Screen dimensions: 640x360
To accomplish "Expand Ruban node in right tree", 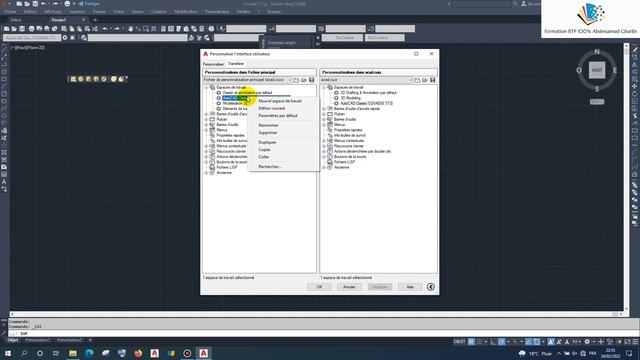I will 324,114.
